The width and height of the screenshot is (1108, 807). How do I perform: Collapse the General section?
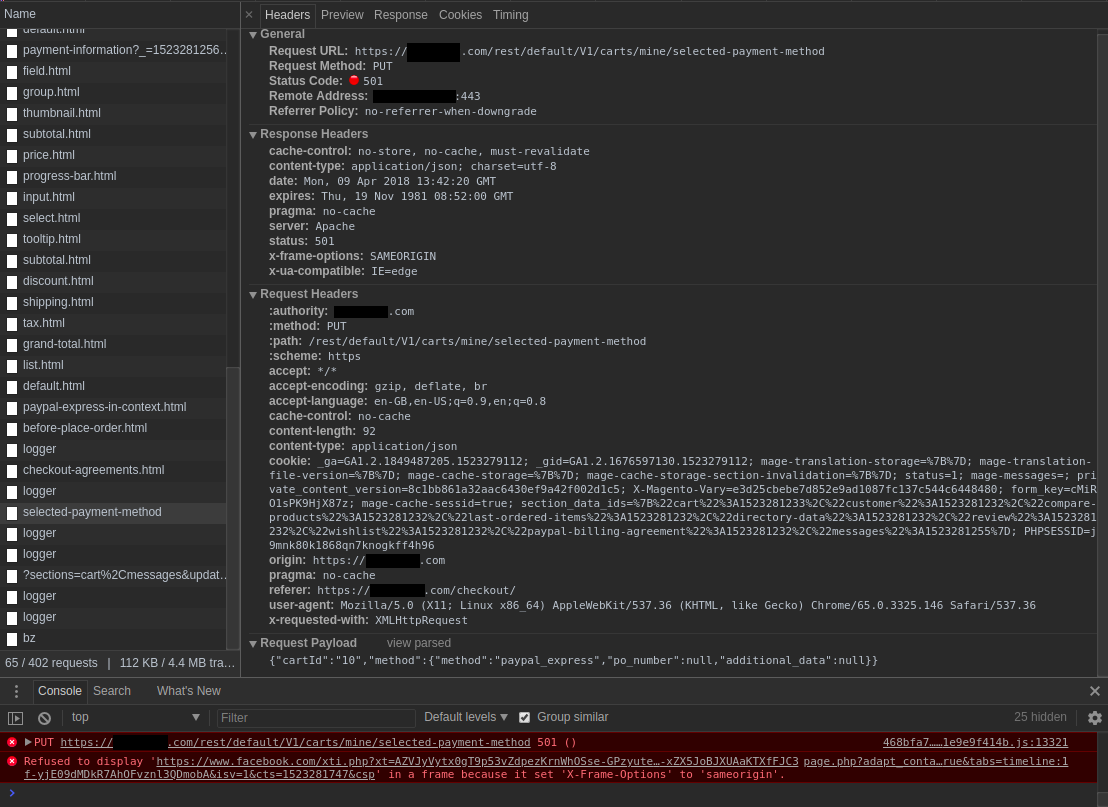tap(253, 35)
